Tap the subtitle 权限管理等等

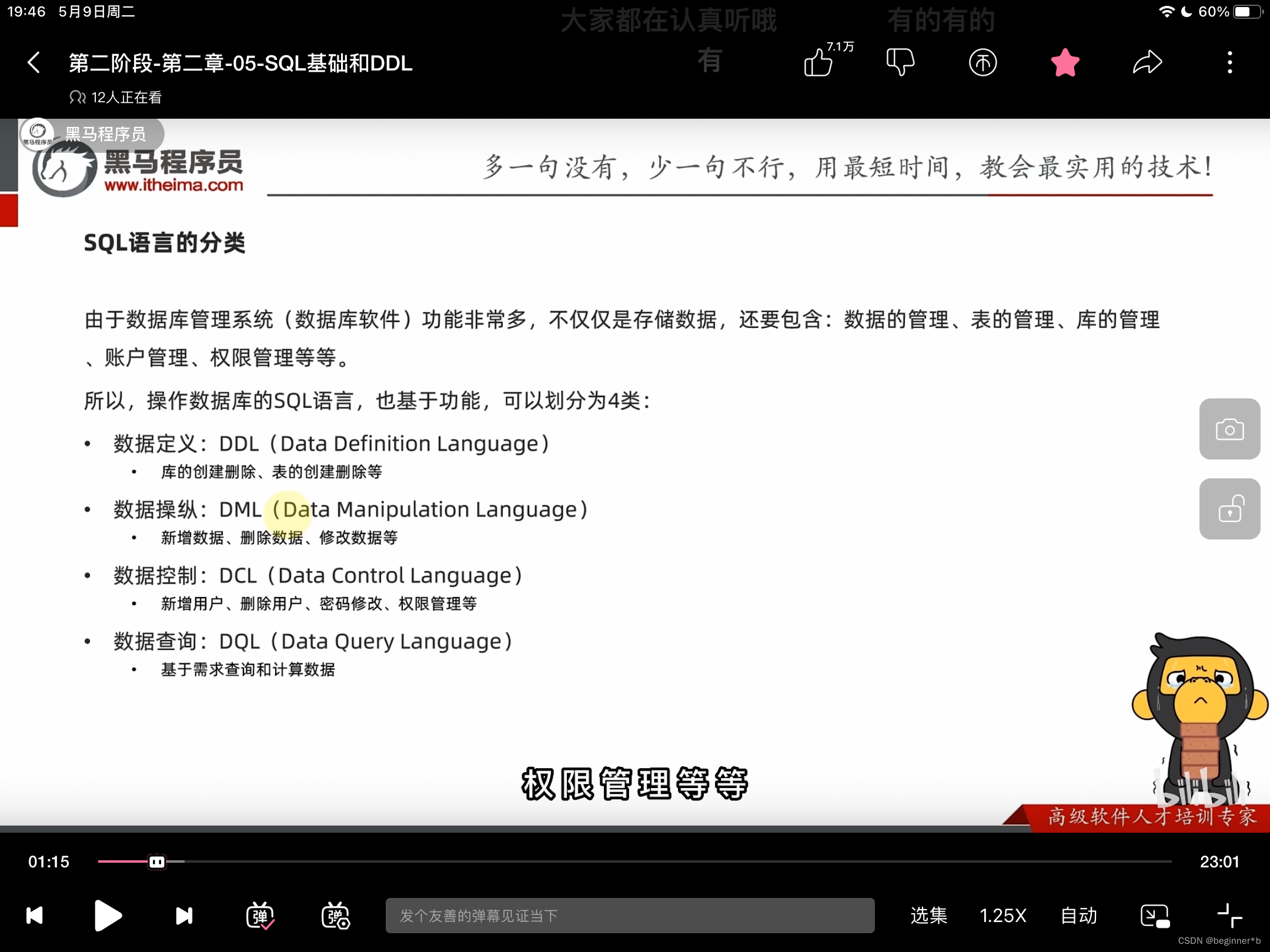pyautogui.click(x=634, y=784)
